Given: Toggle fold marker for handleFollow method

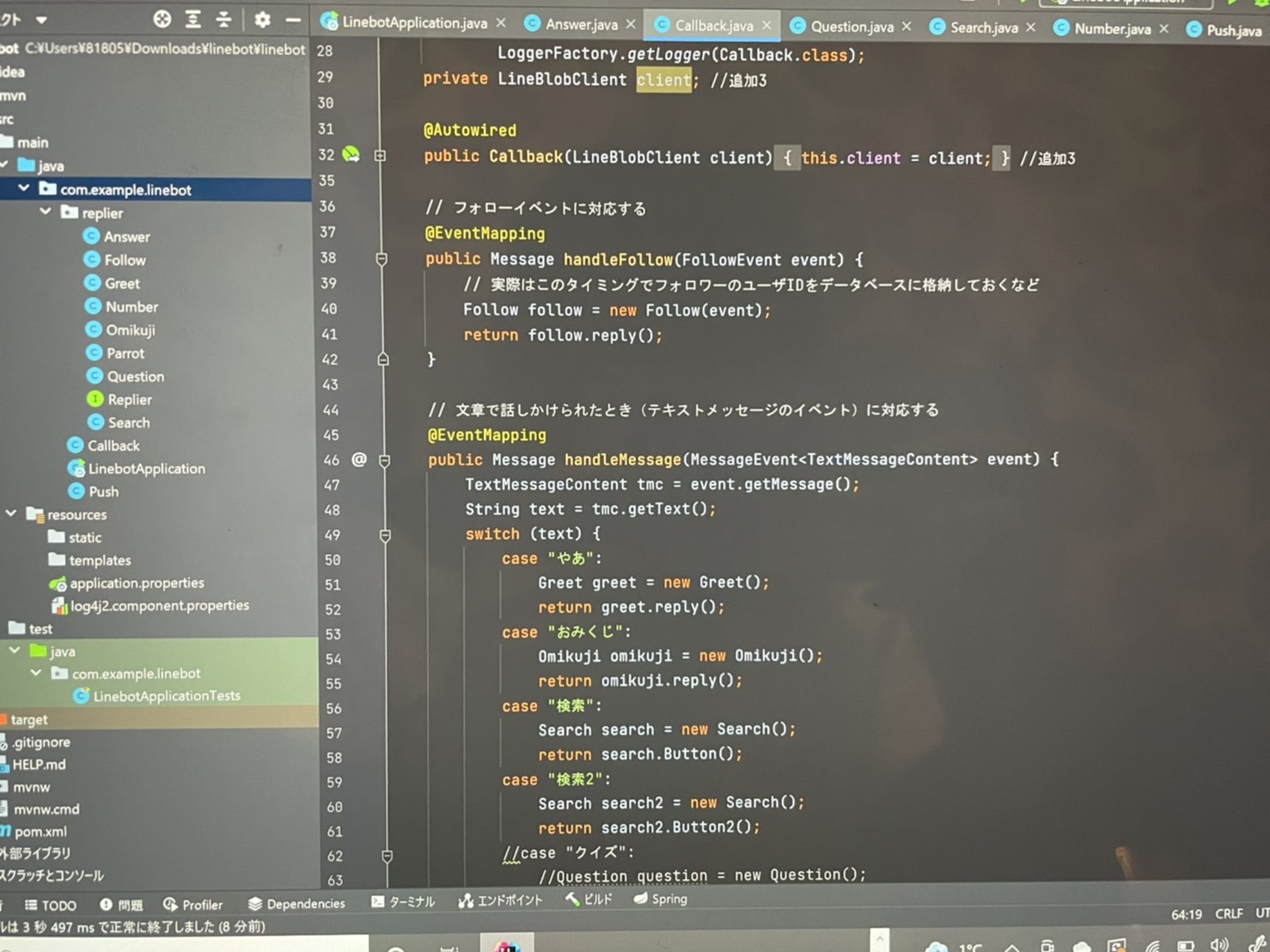Looking at the screenshot, I should pos(382,259).
